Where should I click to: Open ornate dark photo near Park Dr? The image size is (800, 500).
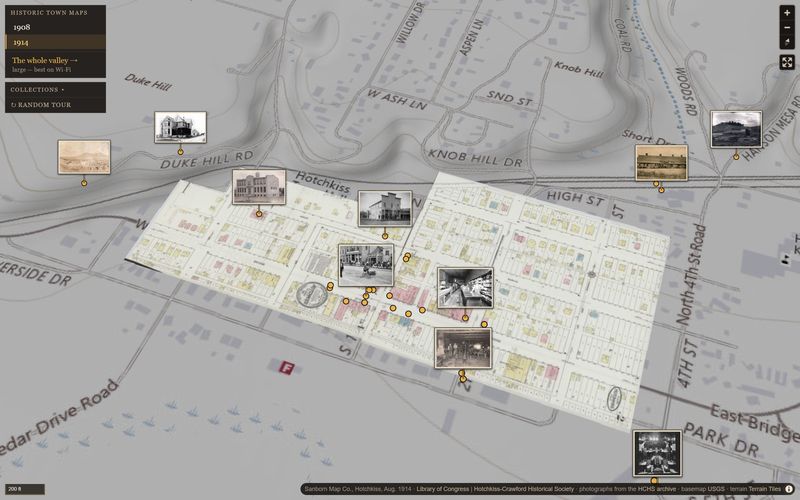click(657, 454)
